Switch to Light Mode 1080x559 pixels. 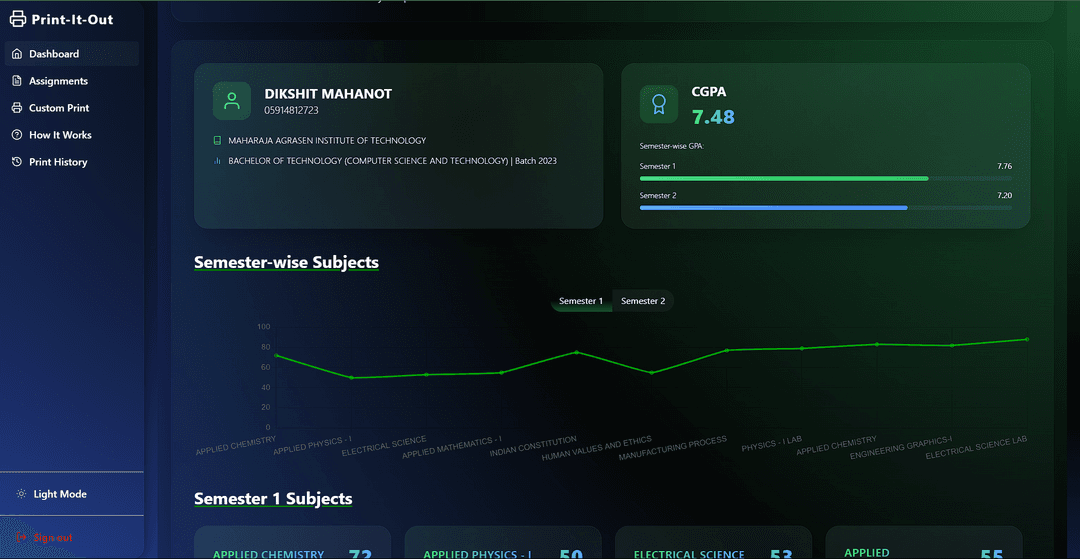tap(72, 494)
